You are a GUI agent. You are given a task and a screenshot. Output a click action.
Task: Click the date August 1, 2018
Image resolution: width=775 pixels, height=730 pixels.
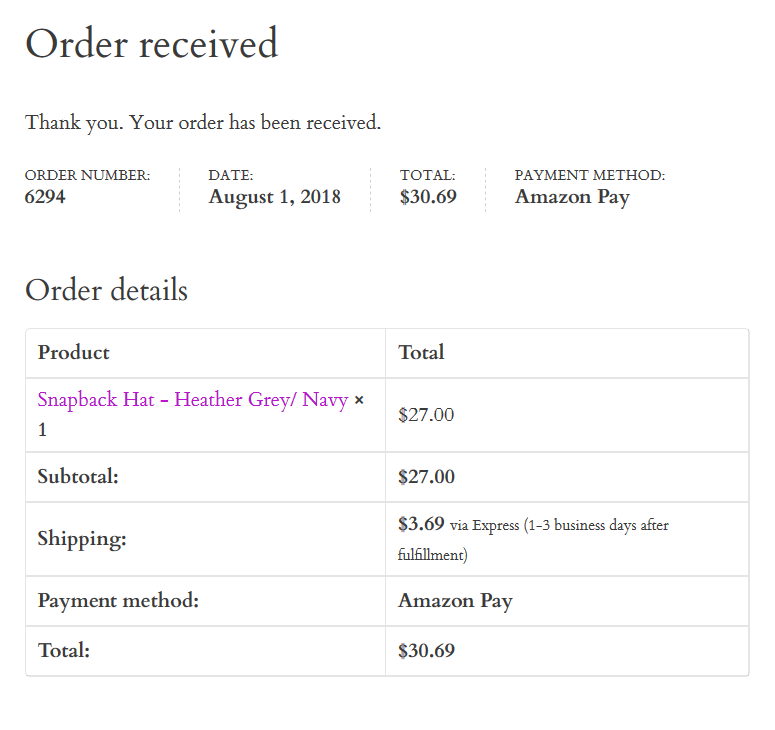click(x=274, y=197)
